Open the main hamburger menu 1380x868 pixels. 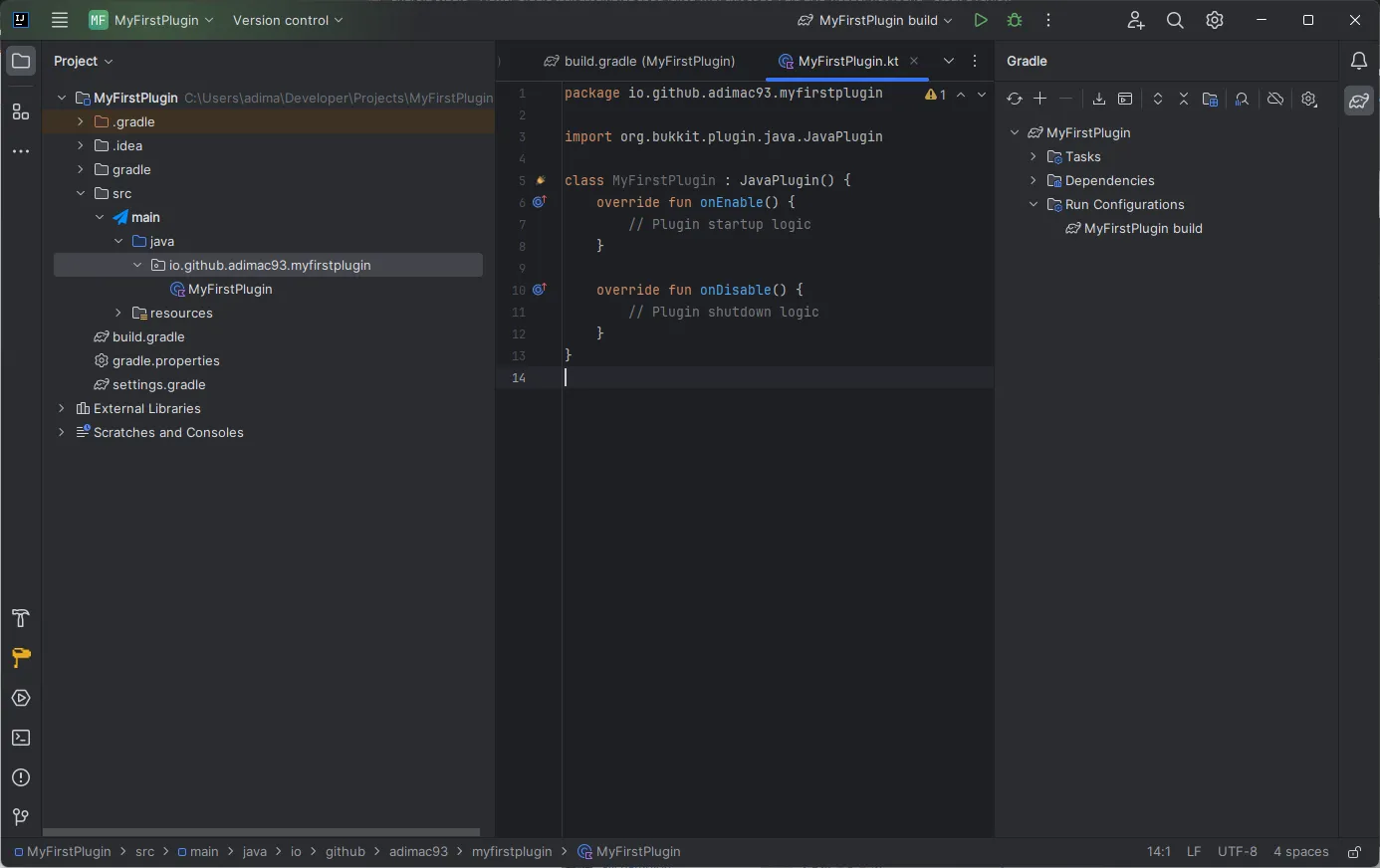coord(60,20)
